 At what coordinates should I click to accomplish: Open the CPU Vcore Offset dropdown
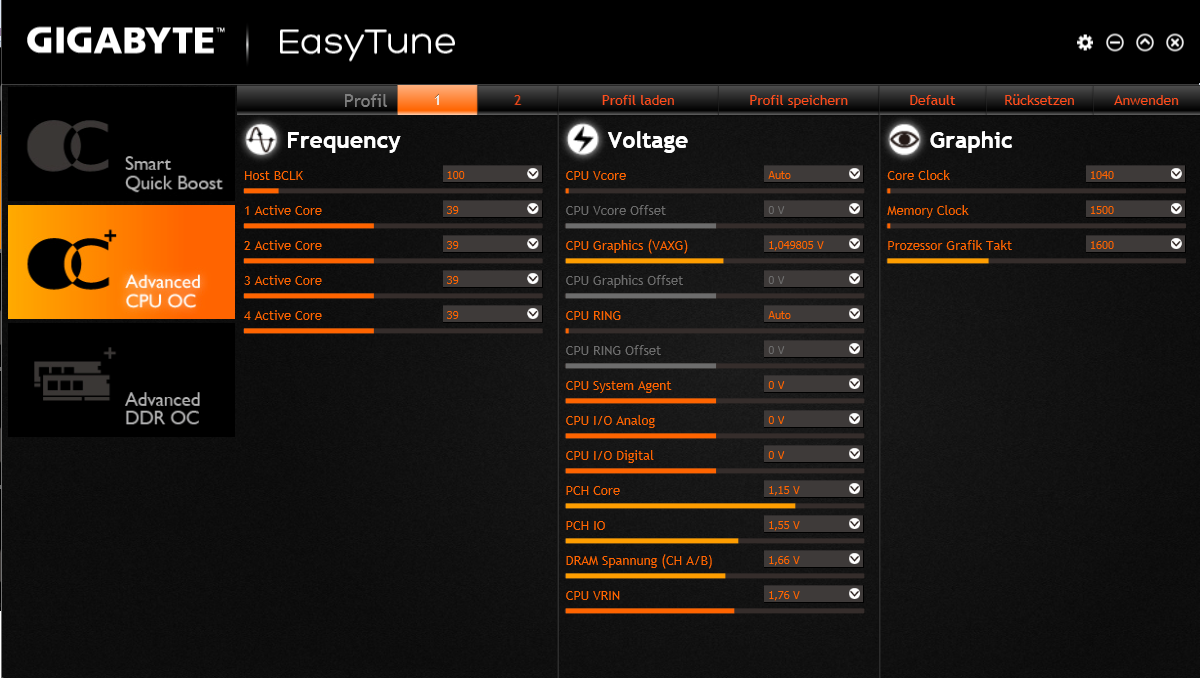(813, 210)
